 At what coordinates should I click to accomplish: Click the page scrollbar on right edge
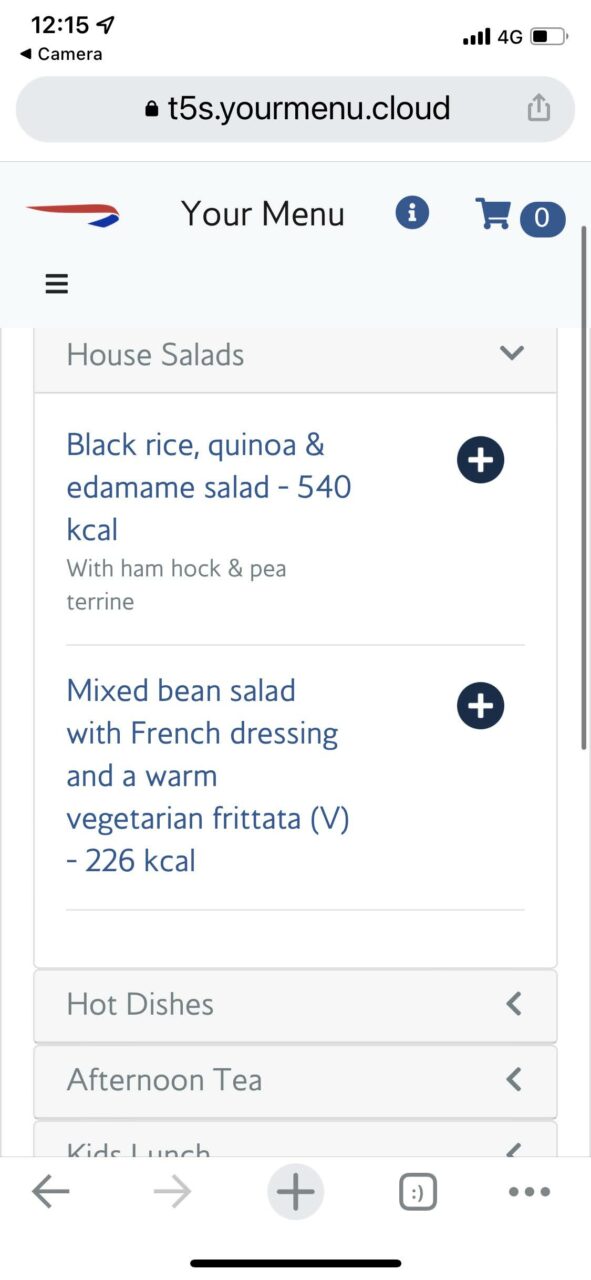pos(584,490)
